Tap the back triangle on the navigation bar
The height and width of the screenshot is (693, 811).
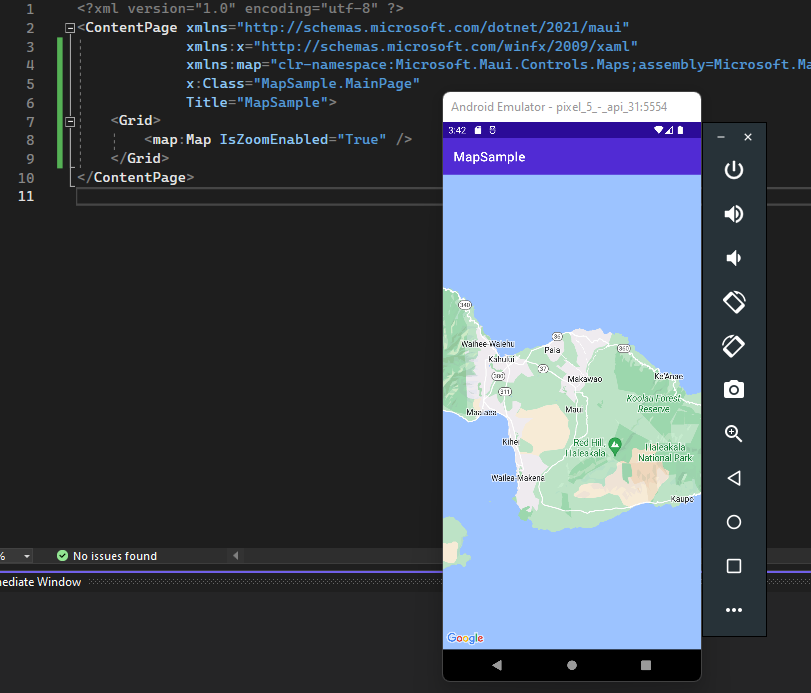497,663
